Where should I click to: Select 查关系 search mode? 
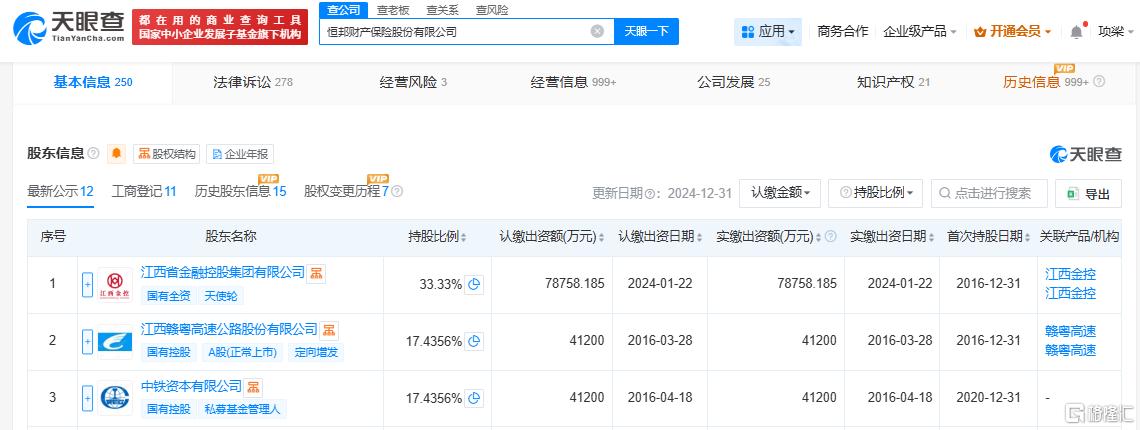[x=441, y=10]
